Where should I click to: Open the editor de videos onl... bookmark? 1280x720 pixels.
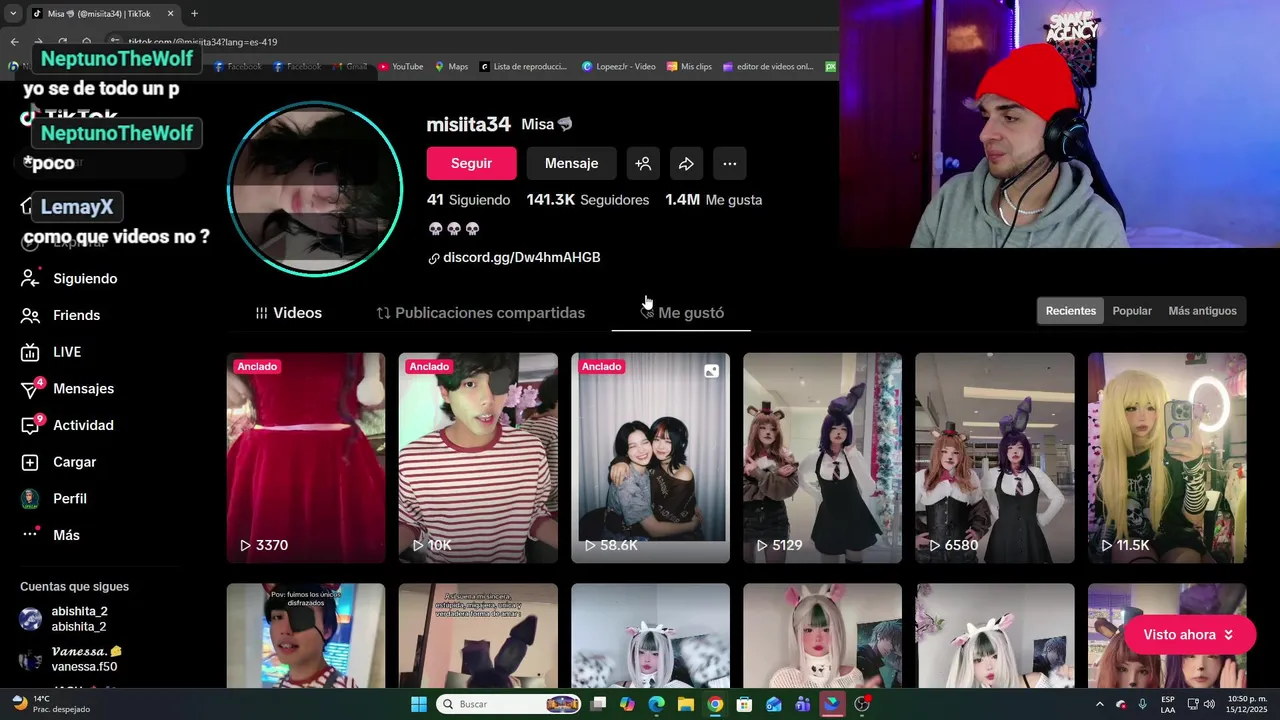pyautogui.click(x=768, y=67)
